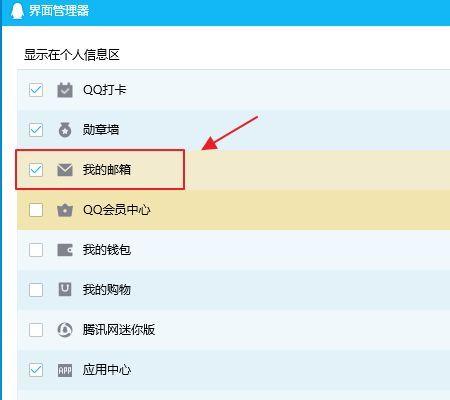The width and height of the screenshot is (450, 400).
Task: Tick the 腾讯网迷你版 checkbox
Action: pos(36,330)
